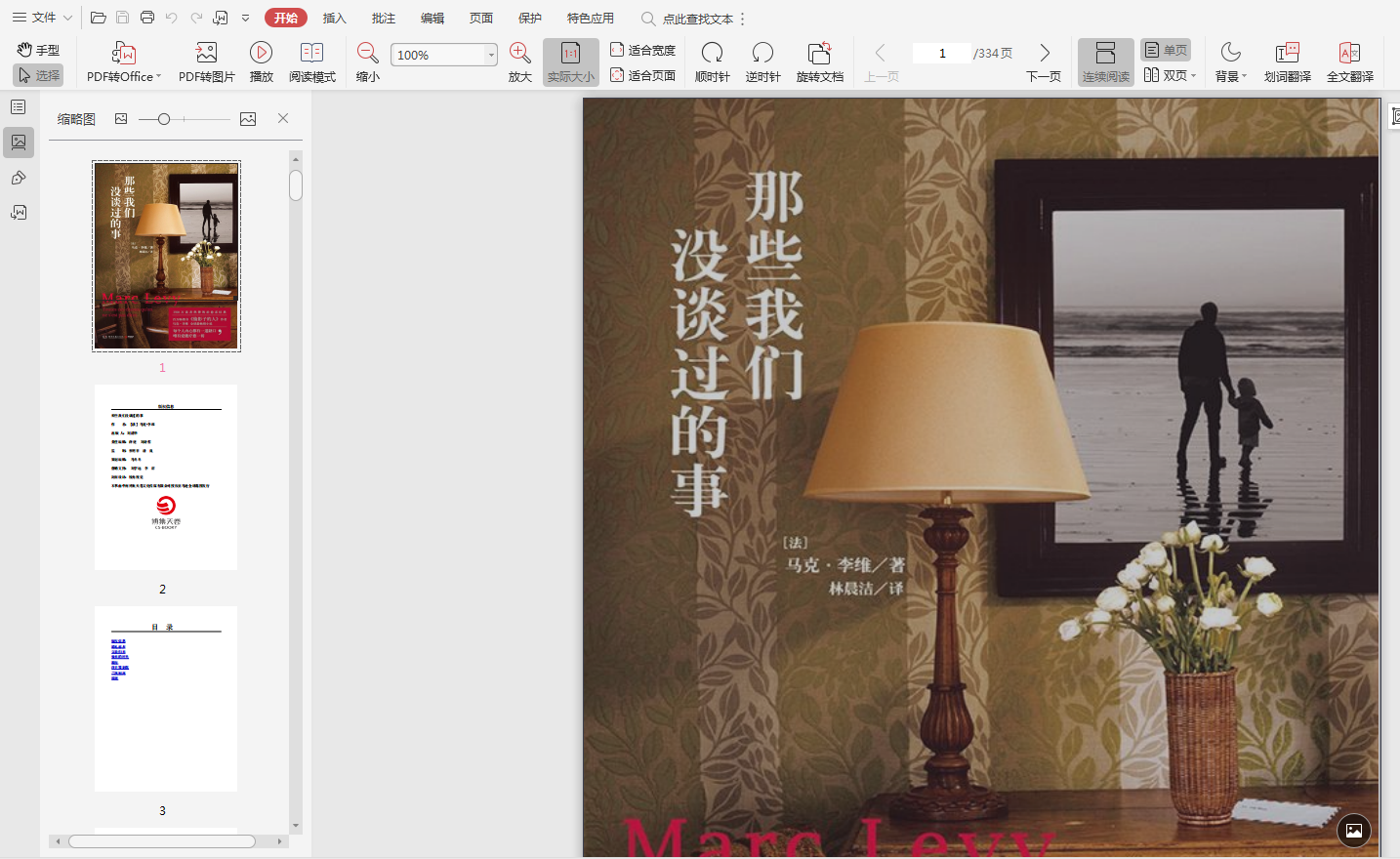Click the export PDF icon near redo
The width and height of the screenshot is (1400, 859).
pyautogui.click(x=221, y=18)
